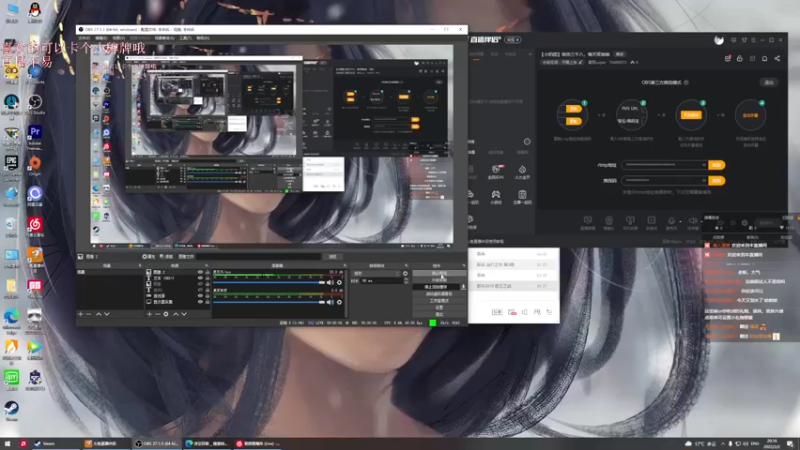Open Windows Start menu on taskbar
800x450 pixels.
(8, 444)
